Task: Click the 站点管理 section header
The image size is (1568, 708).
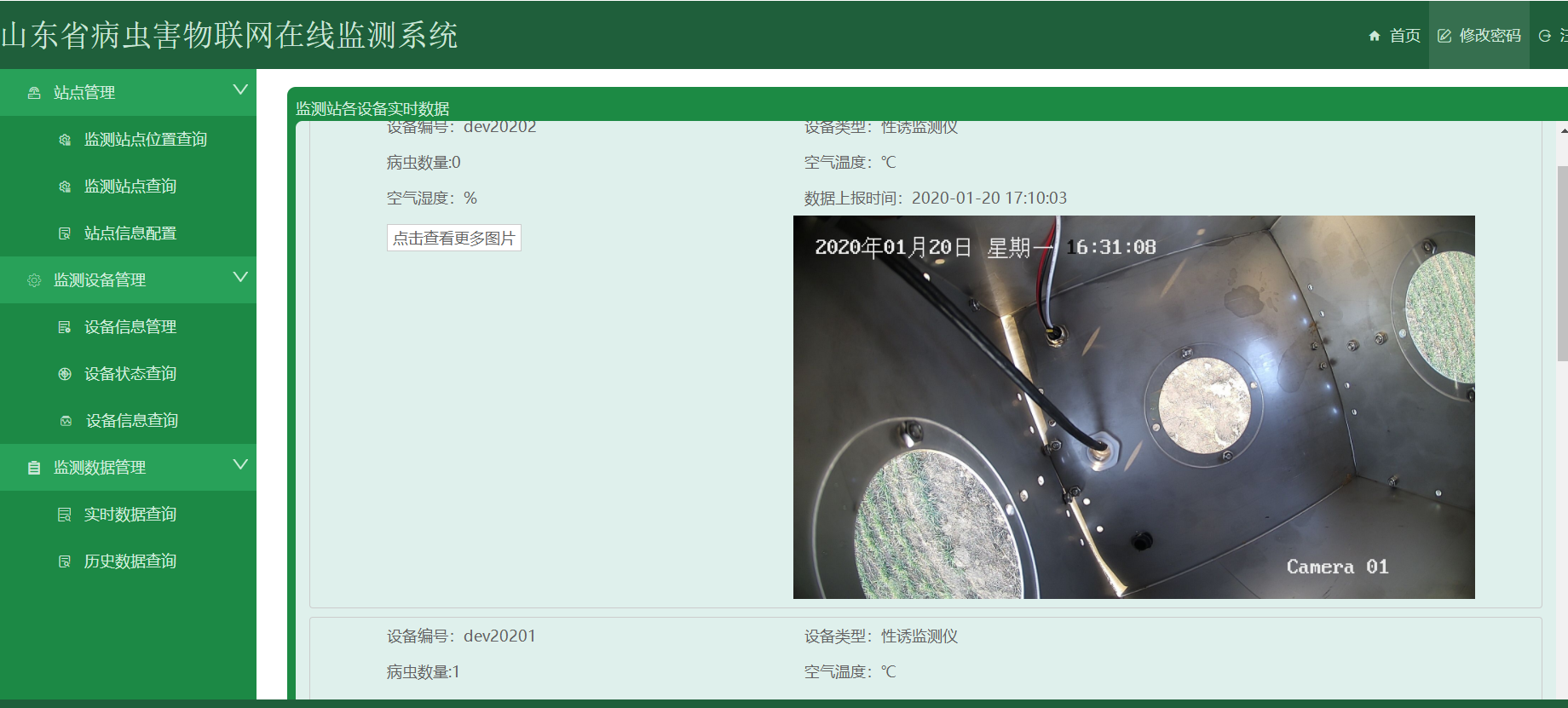Action: pos(128,93)
